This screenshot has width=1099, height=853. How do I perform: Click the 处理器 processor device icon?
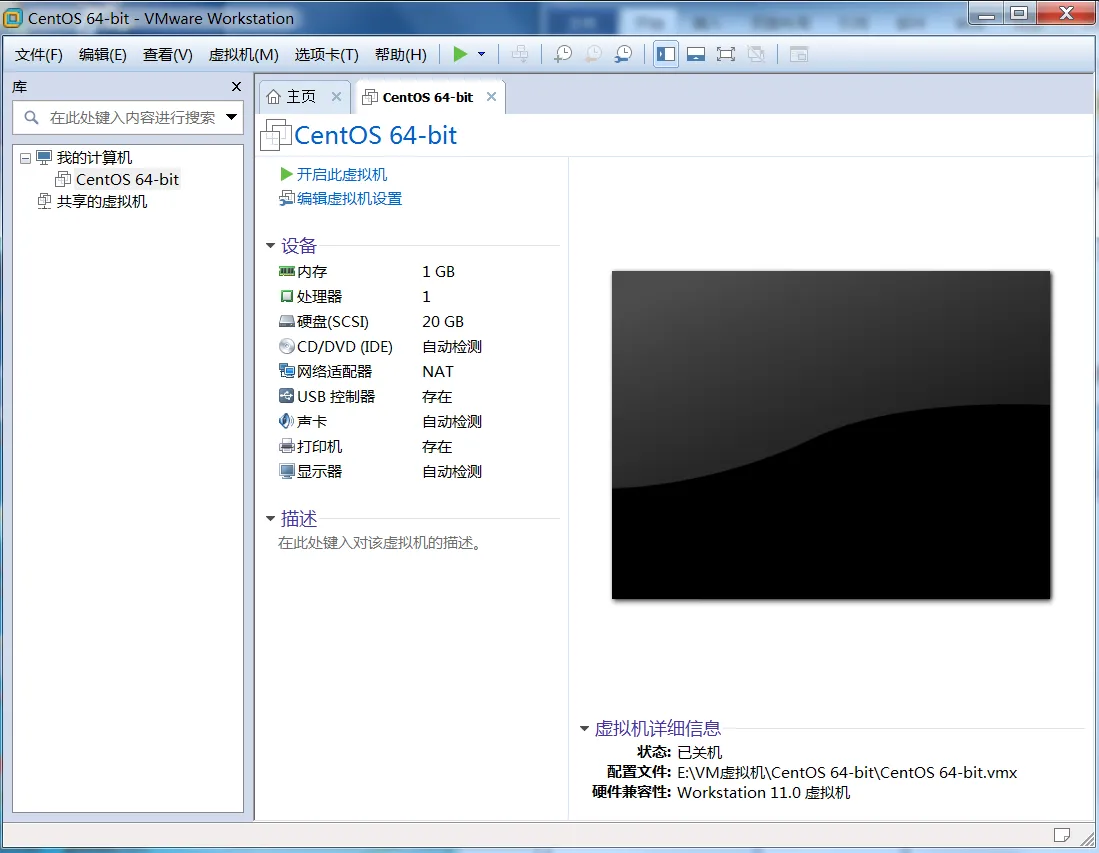(287, 296)
